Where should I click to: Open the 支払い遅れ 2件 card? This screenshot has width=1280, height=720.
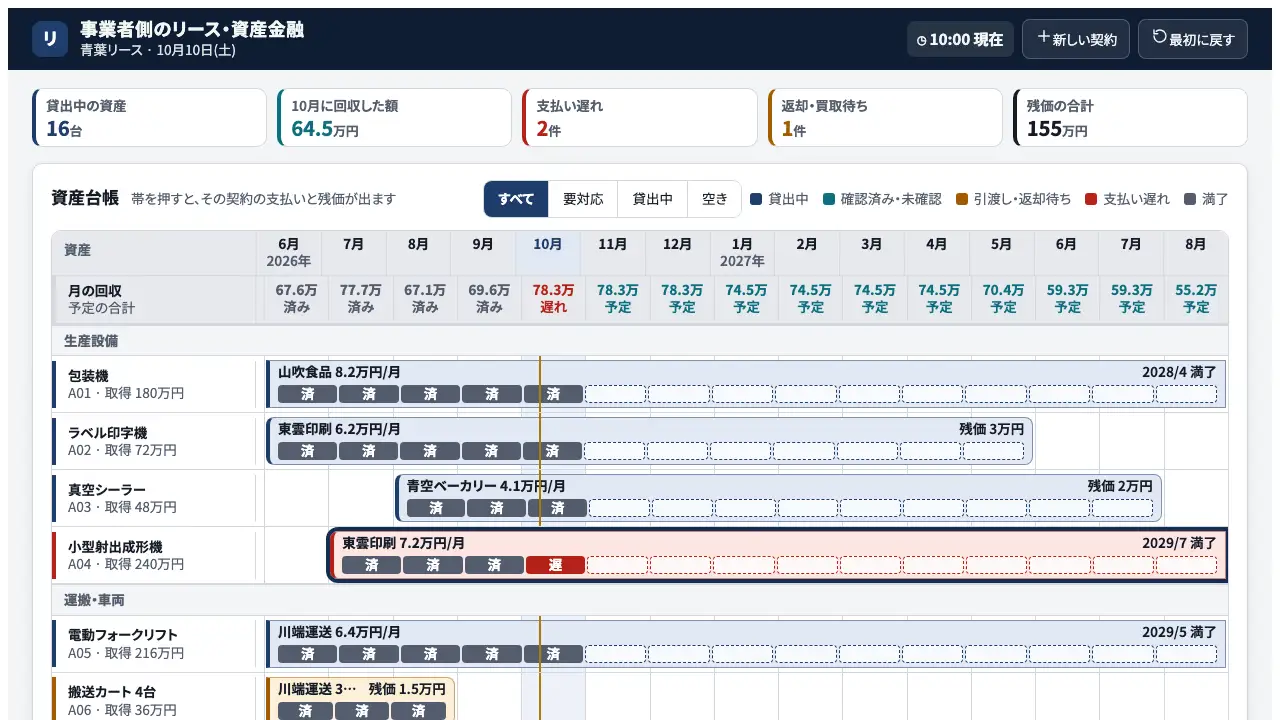point(640,117)
